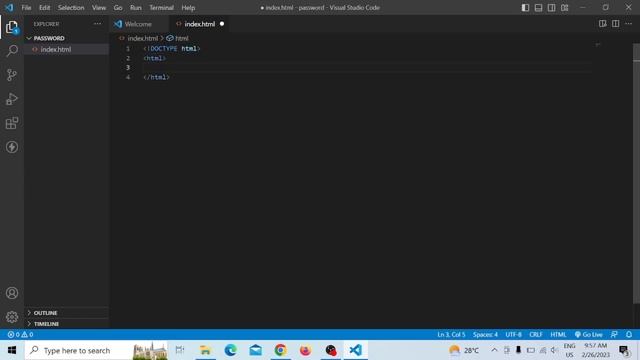Open the File menu
Image resolution: width=640 pixels, height=360 pixels.
(x=26, y=8)
